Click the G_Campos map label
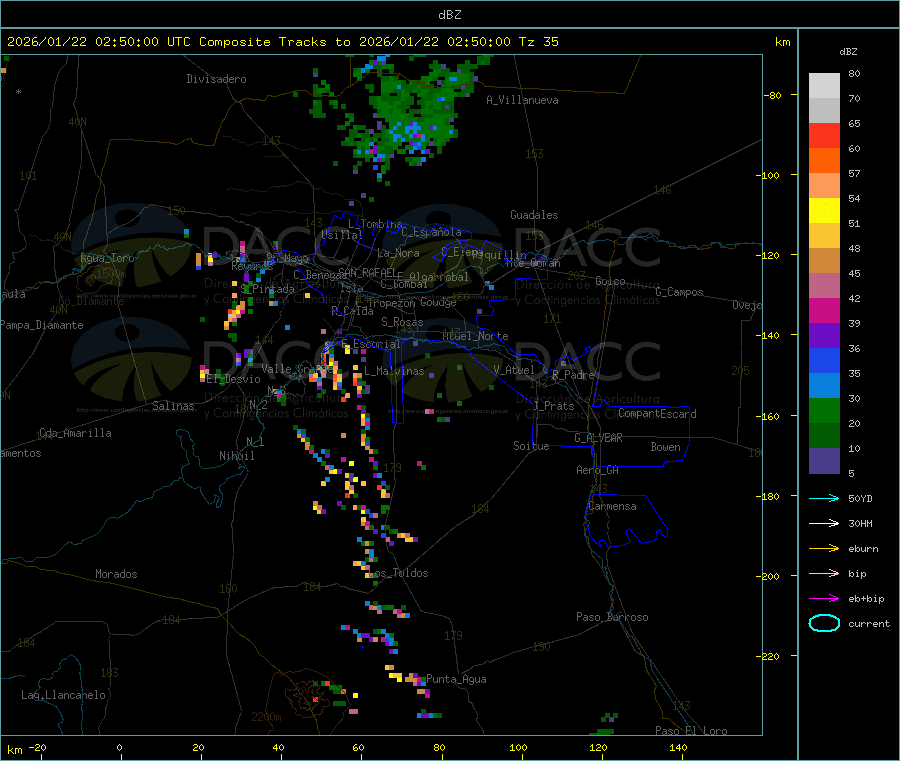Screen dimensions: 900x761 [679, 292]
